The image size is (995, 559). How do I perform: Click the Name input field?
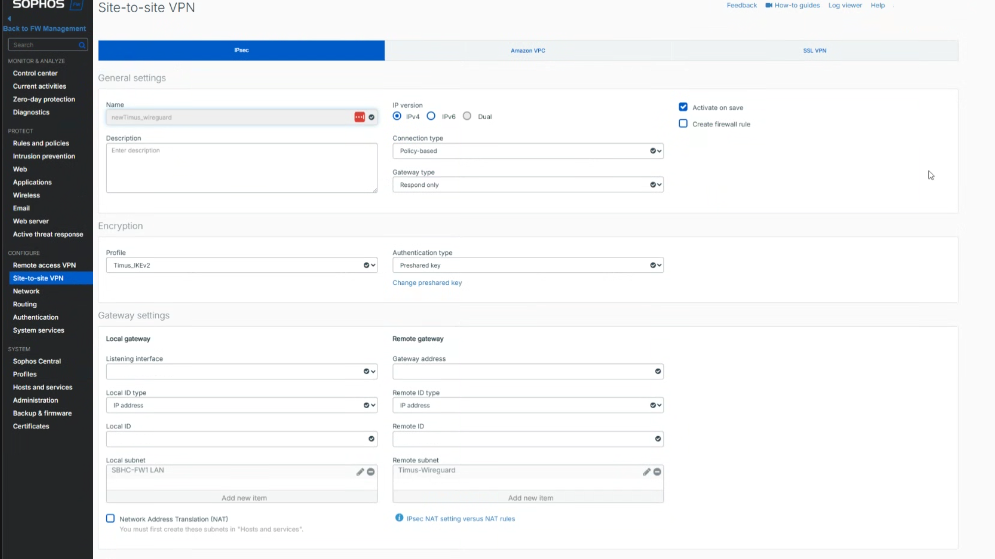[242, 117]
